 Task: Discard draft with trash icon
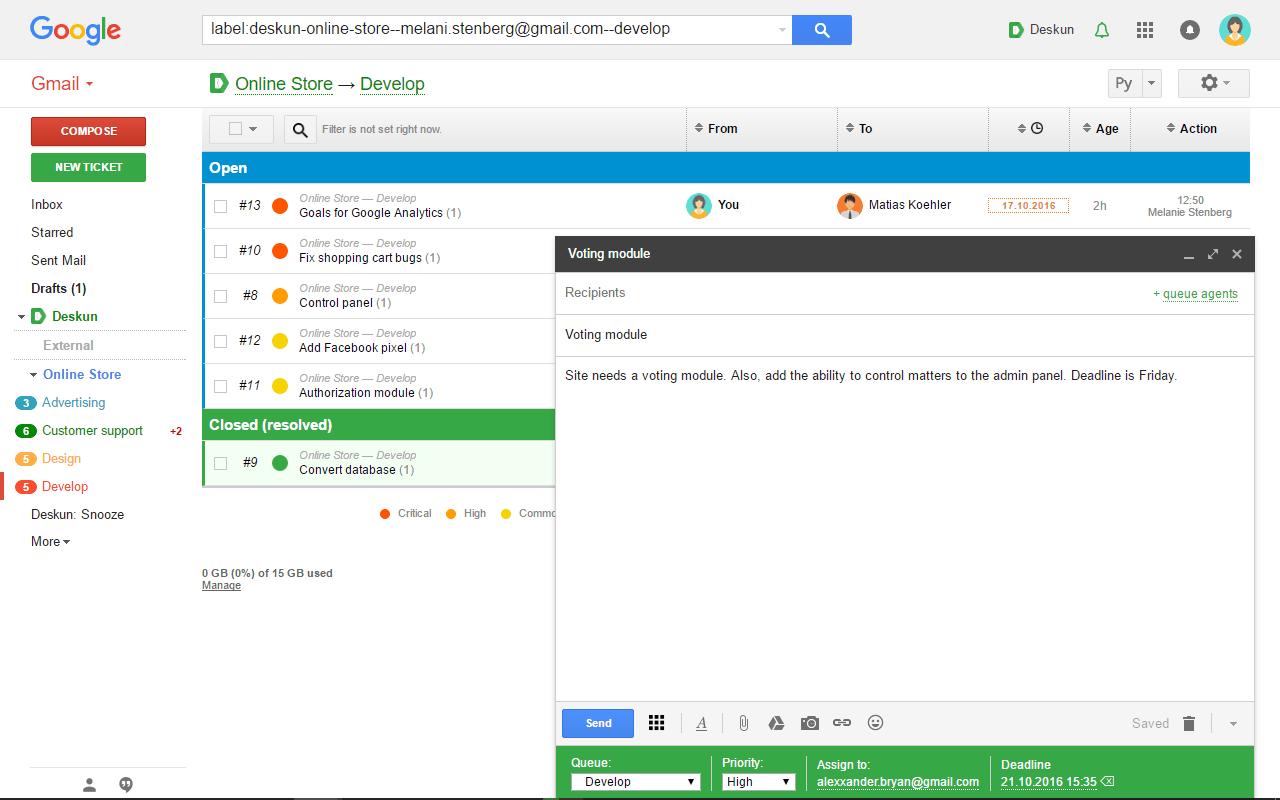(1189, 723)
